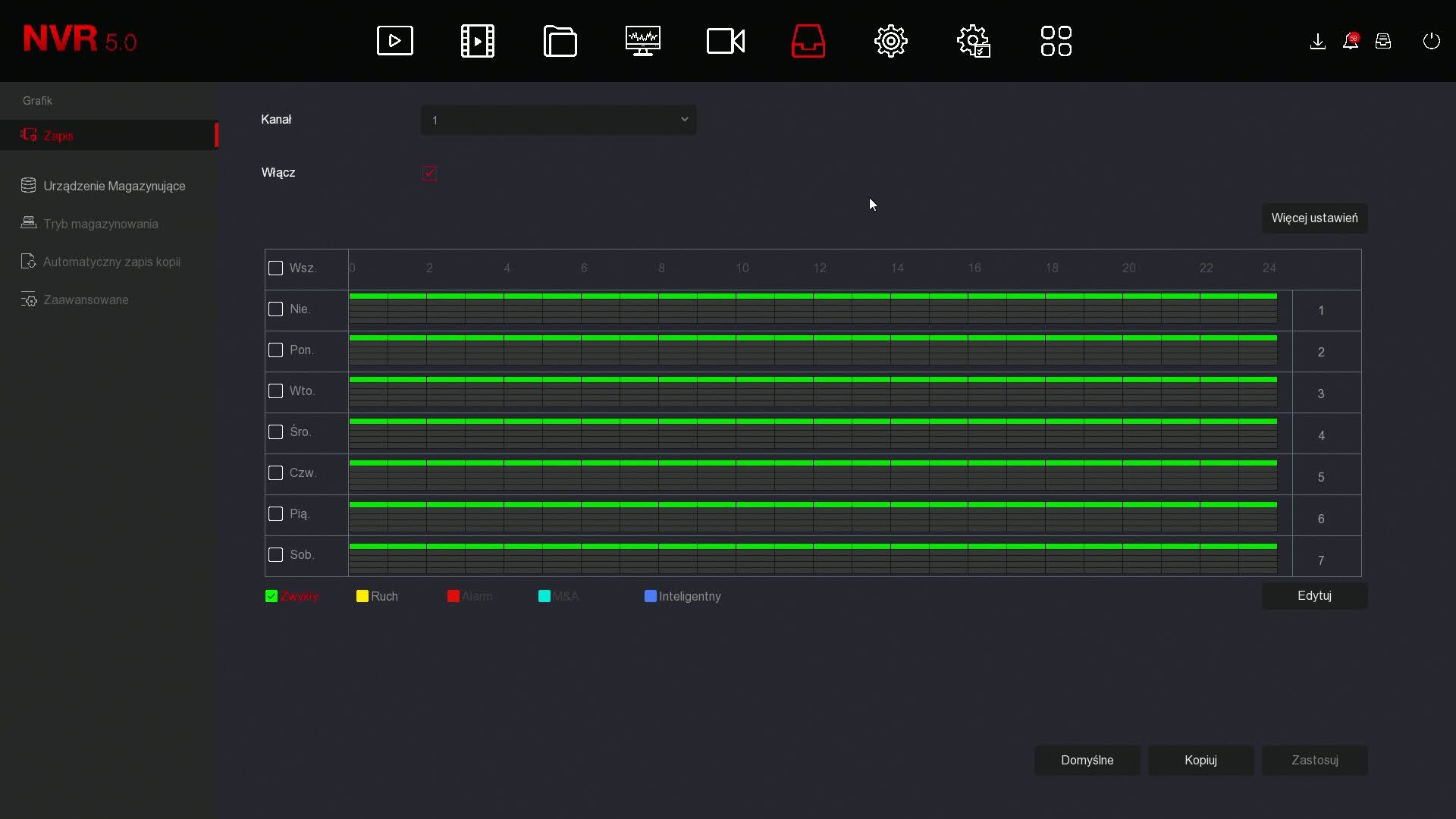Select the yellow Ruch color swatch
The width and height of the screenshot is (1456, 819).
(362, 596)
